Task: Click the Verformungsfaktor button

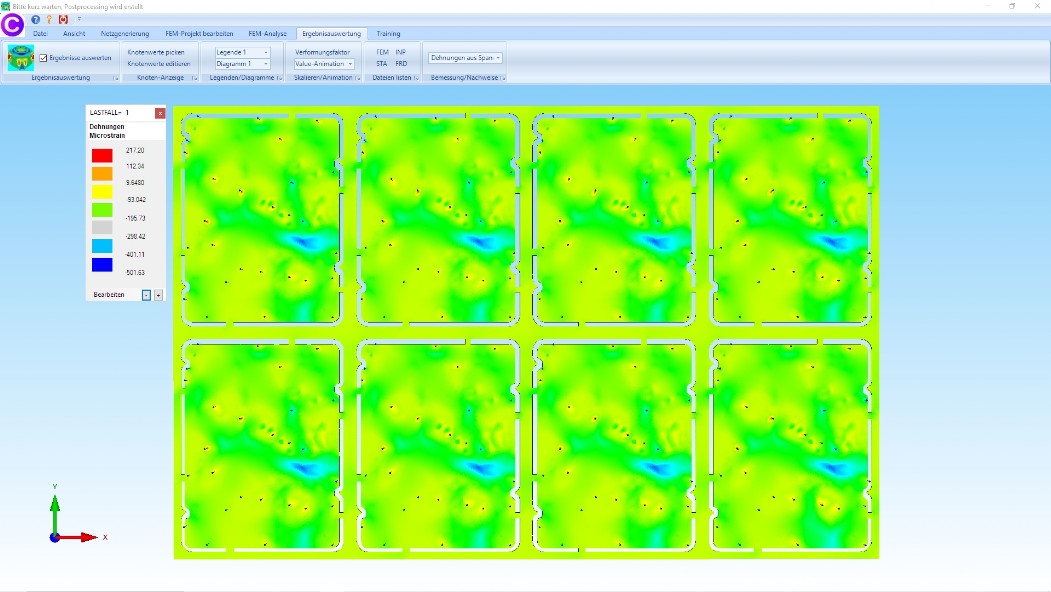Action: tap(322, 52)
